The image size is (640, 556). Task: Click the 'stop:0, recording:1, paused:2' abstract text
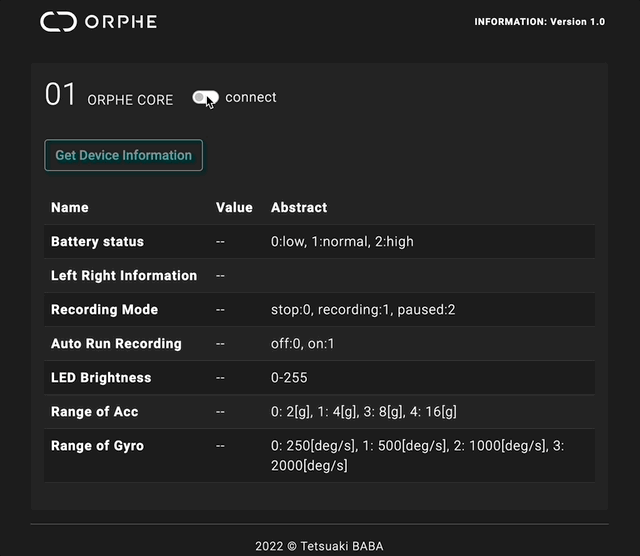[363, 309]
